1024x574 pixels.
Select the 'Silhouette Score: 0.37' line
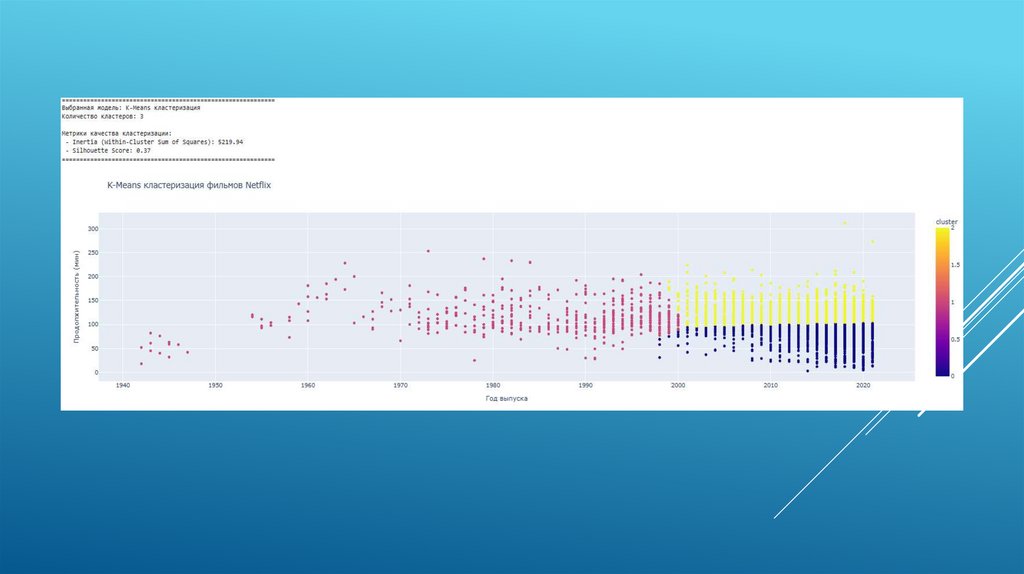pyautogui.click(x=108, y=150)
